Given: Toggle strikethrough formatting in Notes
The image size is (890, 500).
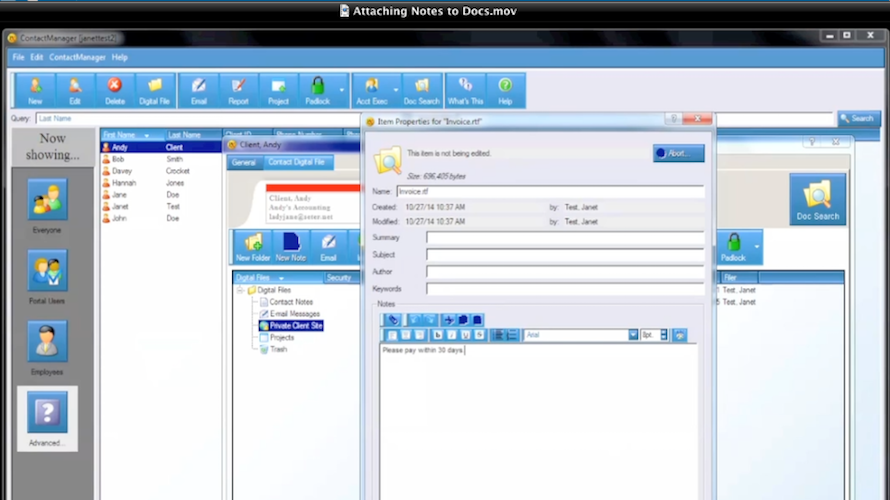Looking at the screenshot, I should point(480,335).
